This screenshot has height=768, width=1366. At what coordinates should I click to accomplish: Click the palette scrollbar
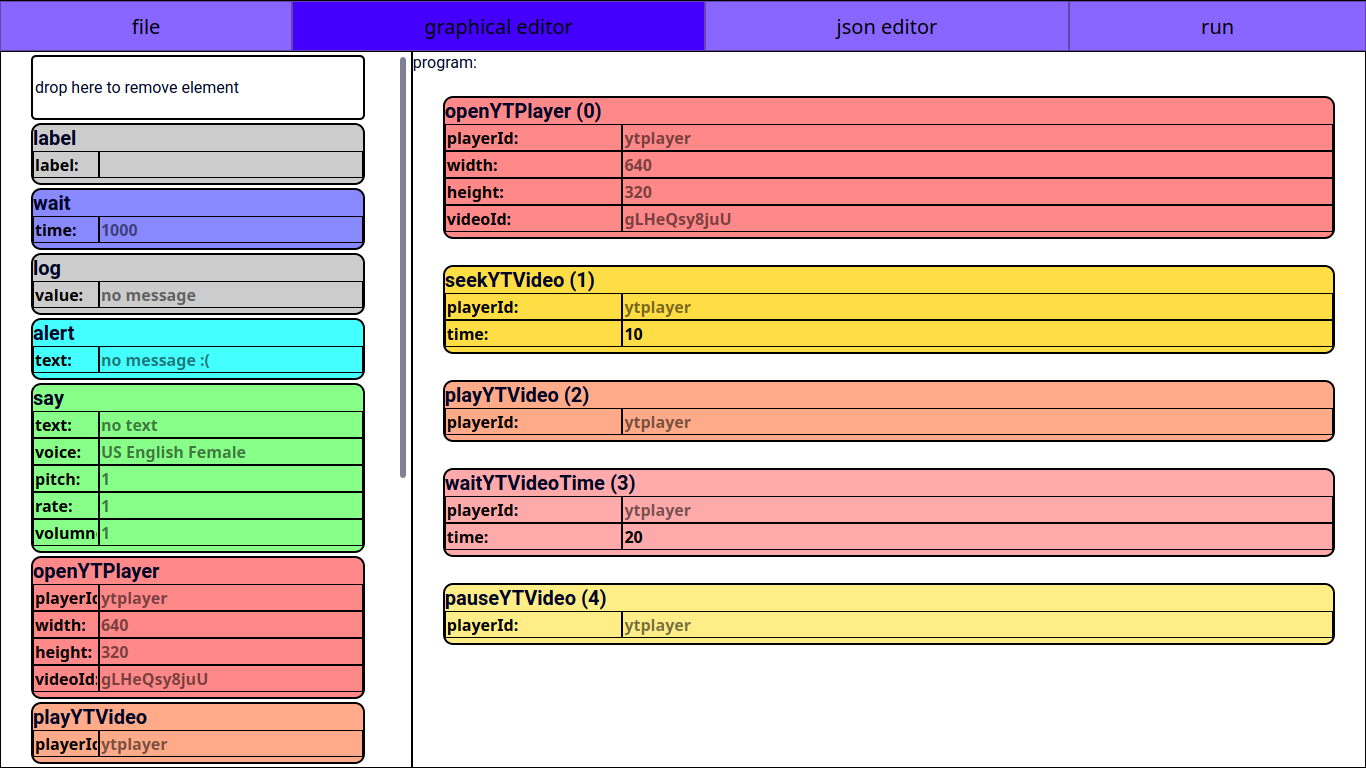click(403, 268)
